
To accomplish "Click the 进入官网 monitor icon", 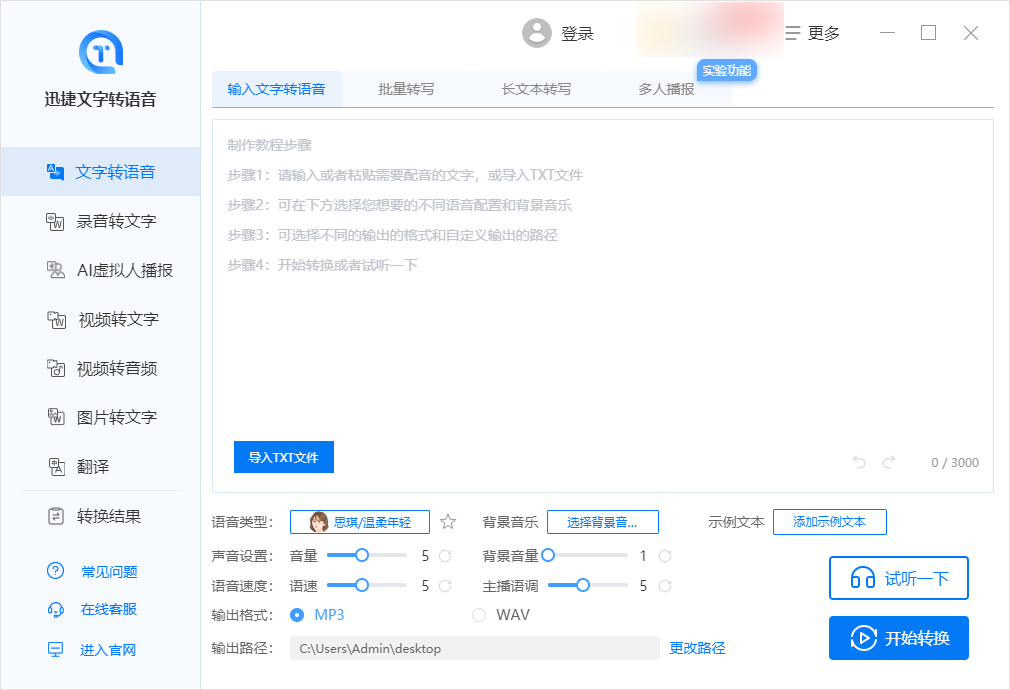I will (x=56, y=649).
